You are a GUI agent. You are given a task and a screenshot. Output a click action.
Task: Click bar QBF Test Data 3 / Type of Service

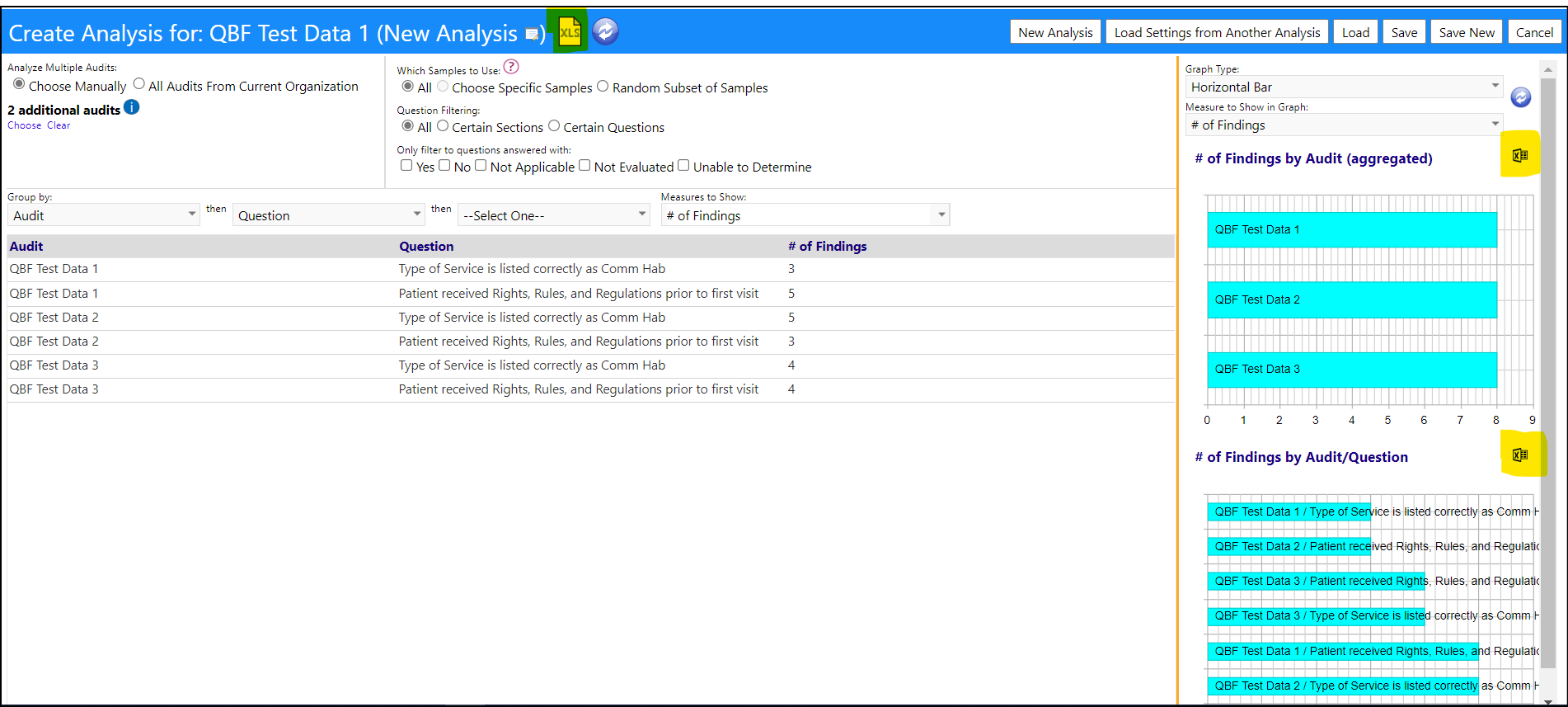point(1317,615)
